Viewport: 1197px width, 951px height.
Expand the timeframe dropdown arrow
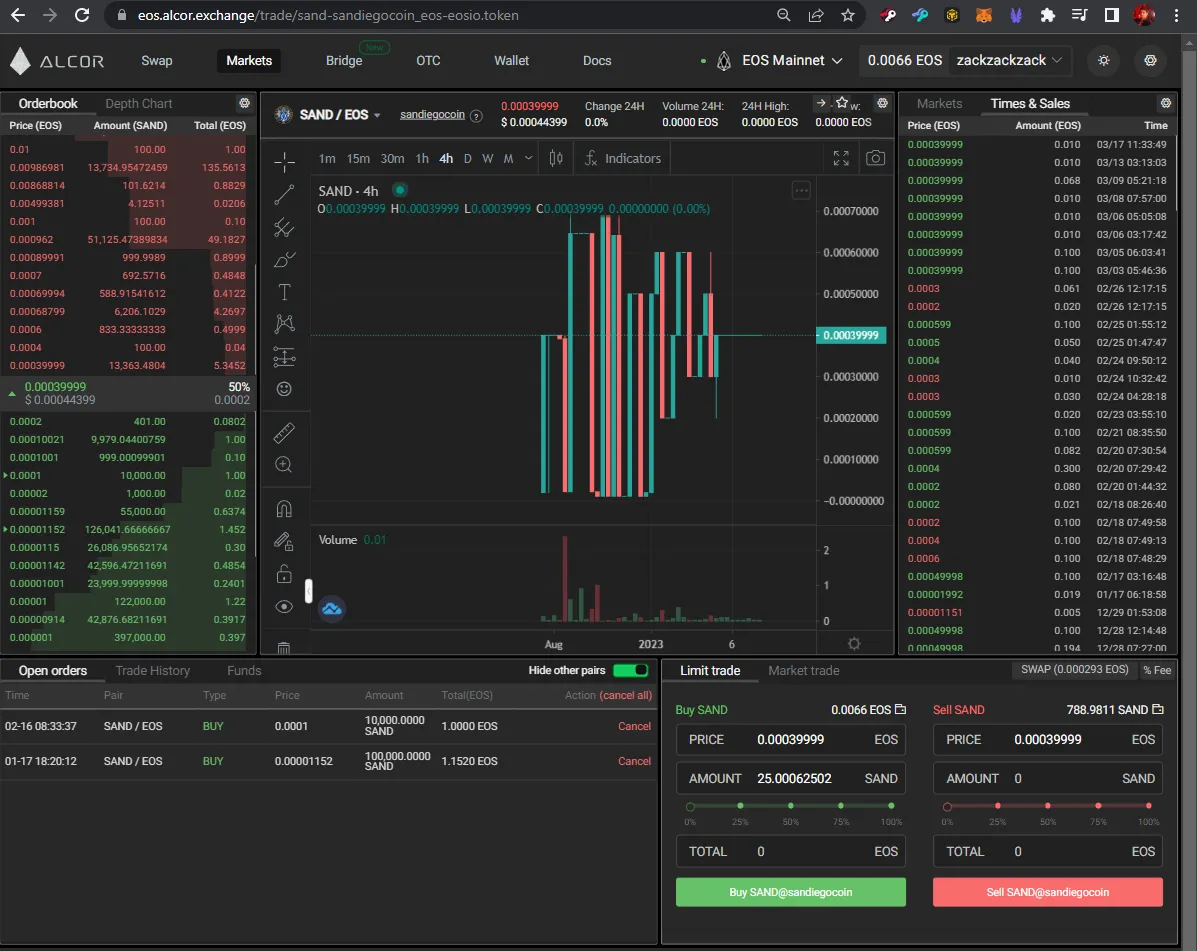coord(528,158)
